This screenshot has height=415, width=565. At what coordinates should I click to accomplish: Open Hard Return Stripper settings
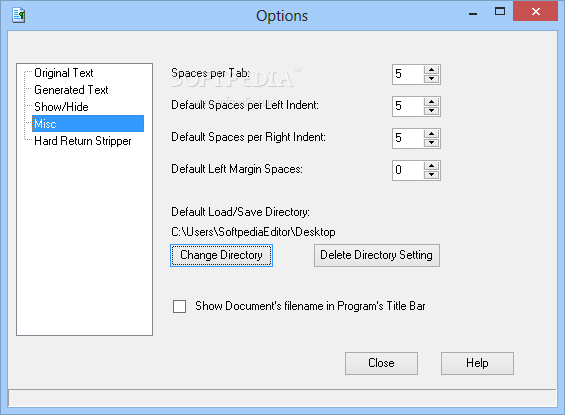[x=83, y=141]
